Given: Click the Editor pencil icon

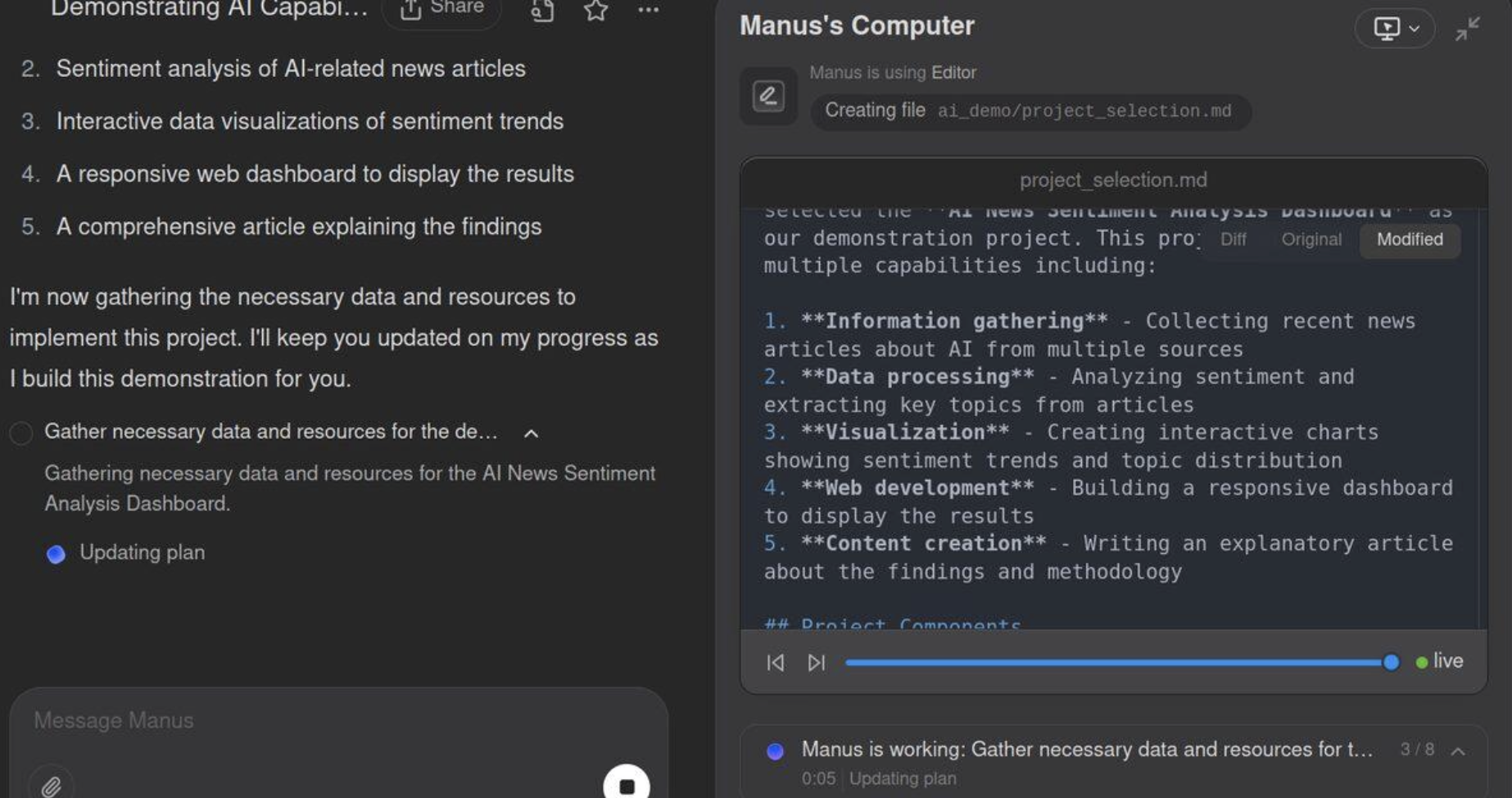Looking at the screenshot, I should 768,96.
